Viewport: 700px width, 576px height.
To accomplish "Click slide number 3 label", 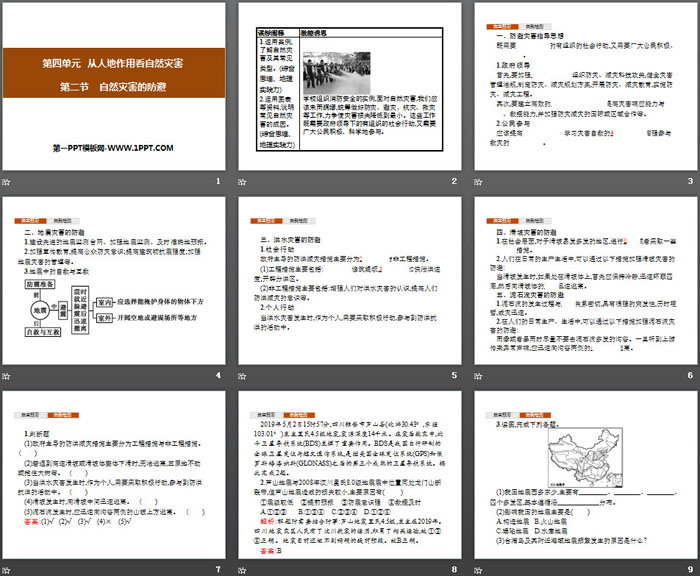I will pyautogui.click(x=690, y=181).
